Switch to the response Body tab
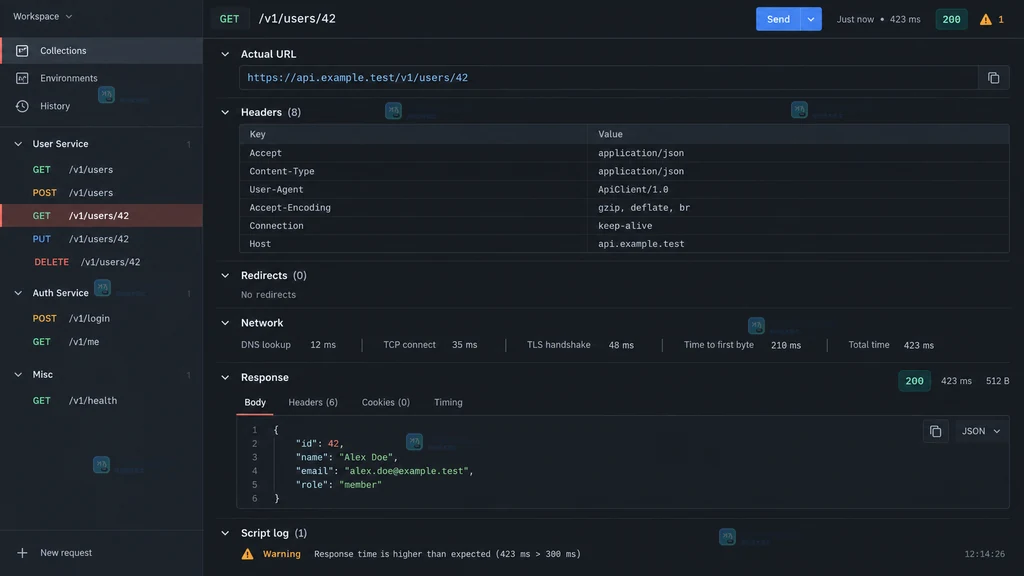 [x=255, y=402]
